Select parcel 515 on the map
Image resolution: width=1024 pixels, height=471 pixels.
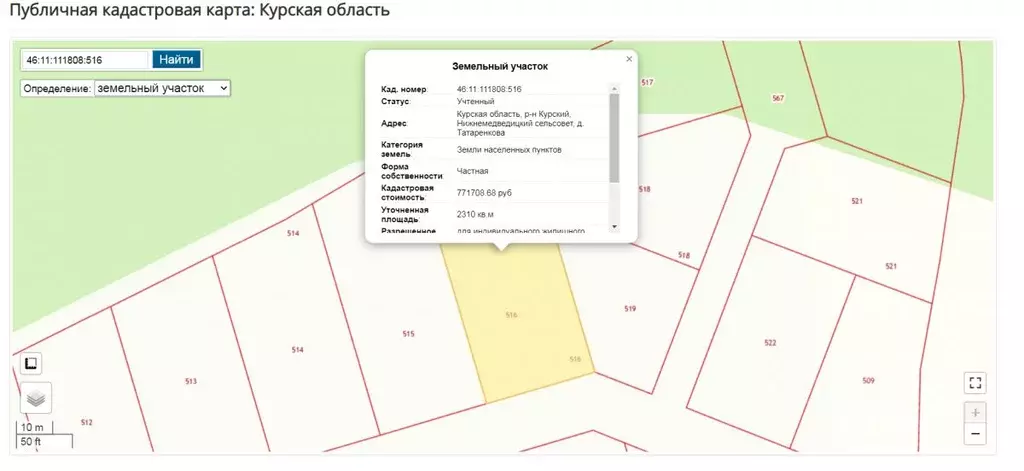(408, 334)
